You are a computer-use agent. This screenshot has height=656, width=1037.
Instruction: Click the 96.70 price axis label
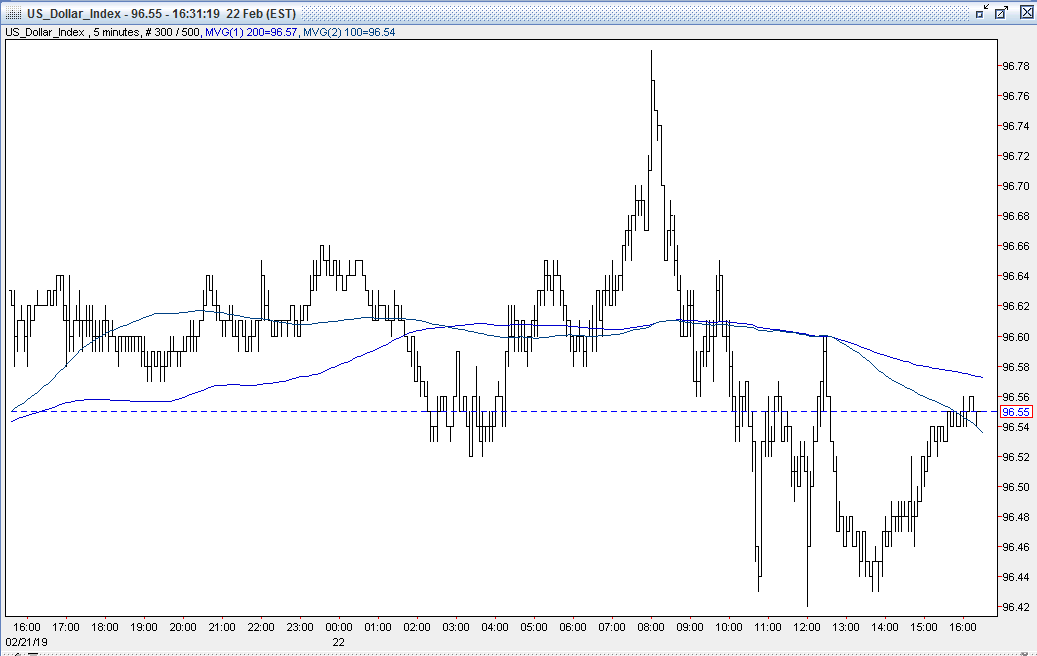click(x=1016, y=186)
